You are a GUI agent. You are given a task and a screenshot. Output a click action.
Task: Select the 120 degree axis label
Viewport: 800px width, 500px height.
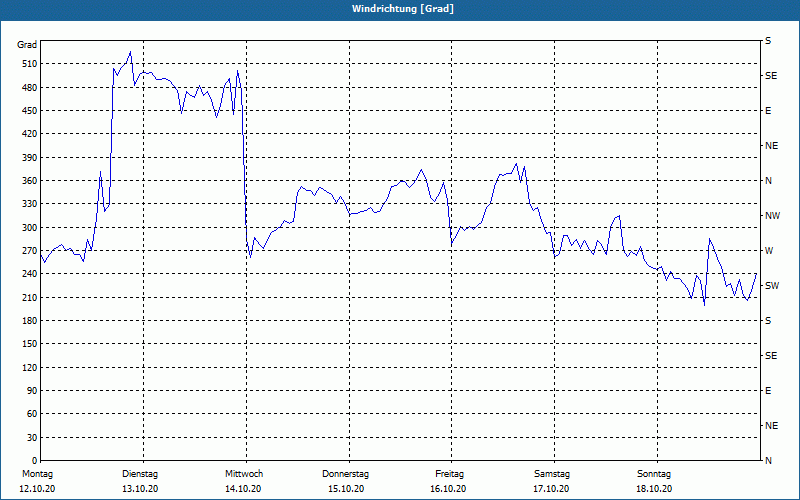pyautogui.click(x=31, y=367)
